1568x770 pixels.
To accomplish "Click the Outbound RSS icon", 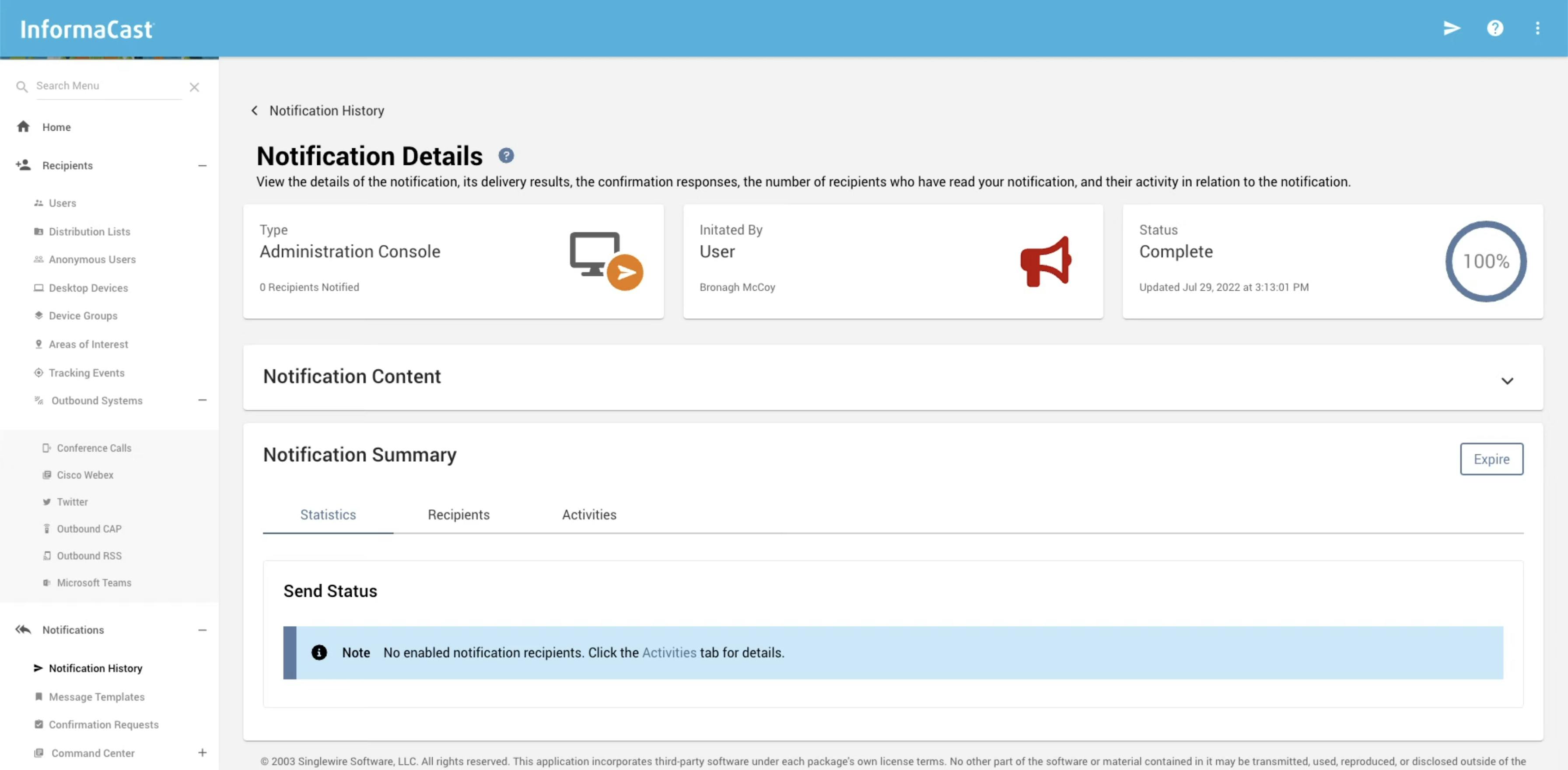I will [46, 555].
